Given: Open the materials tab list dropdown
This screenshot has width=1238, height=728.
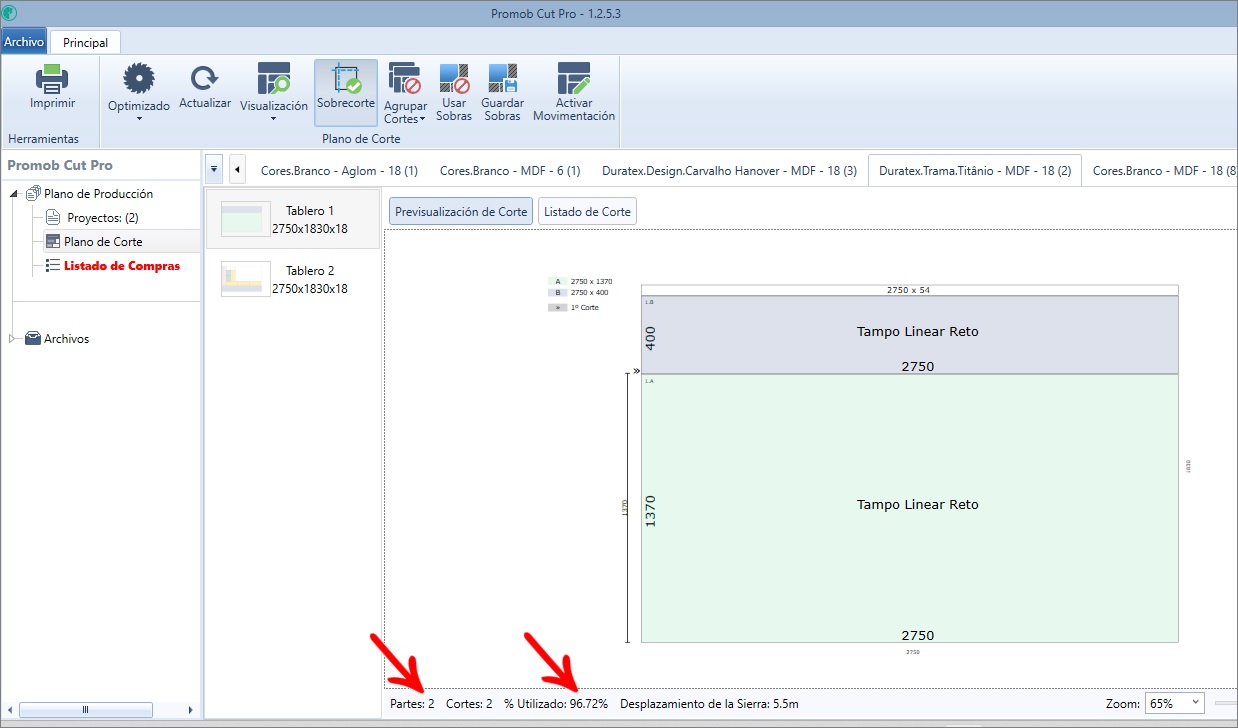Looking at the screenshot, I should (215, 170).
